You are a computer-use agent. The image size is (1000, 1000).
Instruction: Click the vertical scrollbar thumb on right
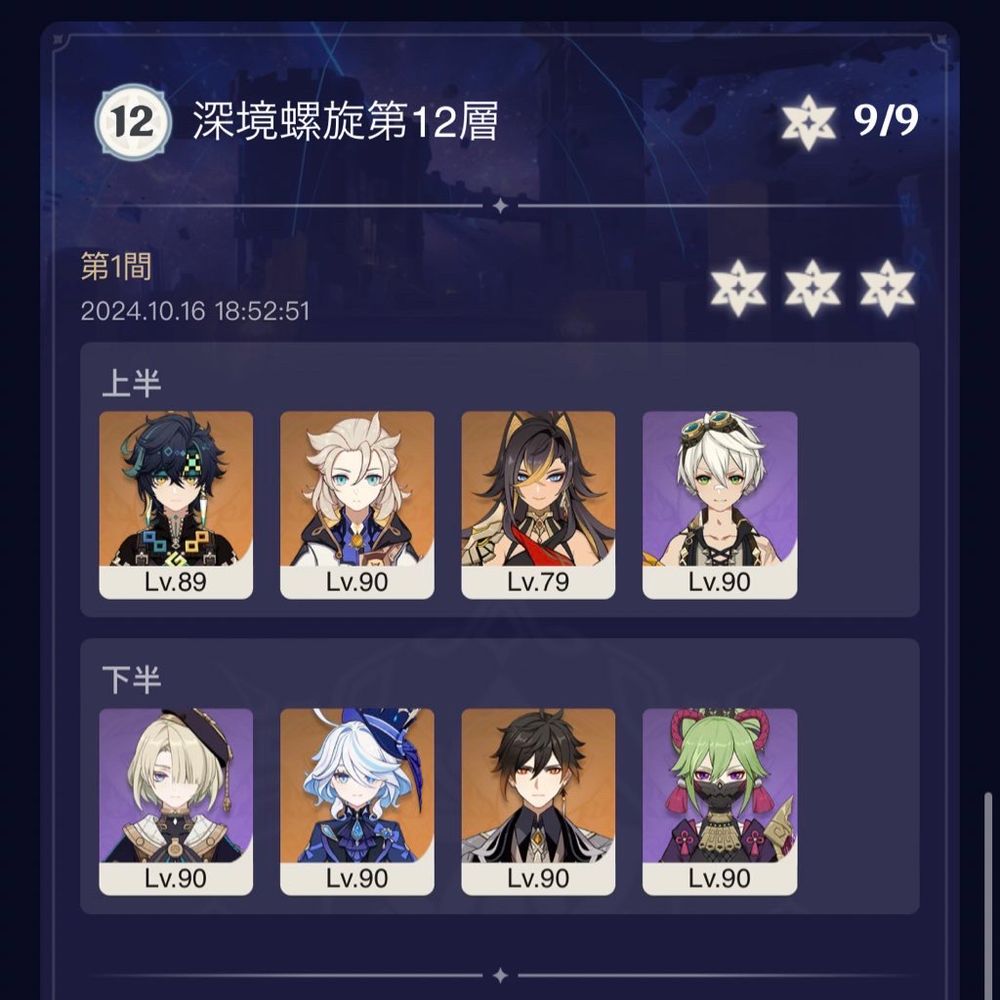coord(988,895)
